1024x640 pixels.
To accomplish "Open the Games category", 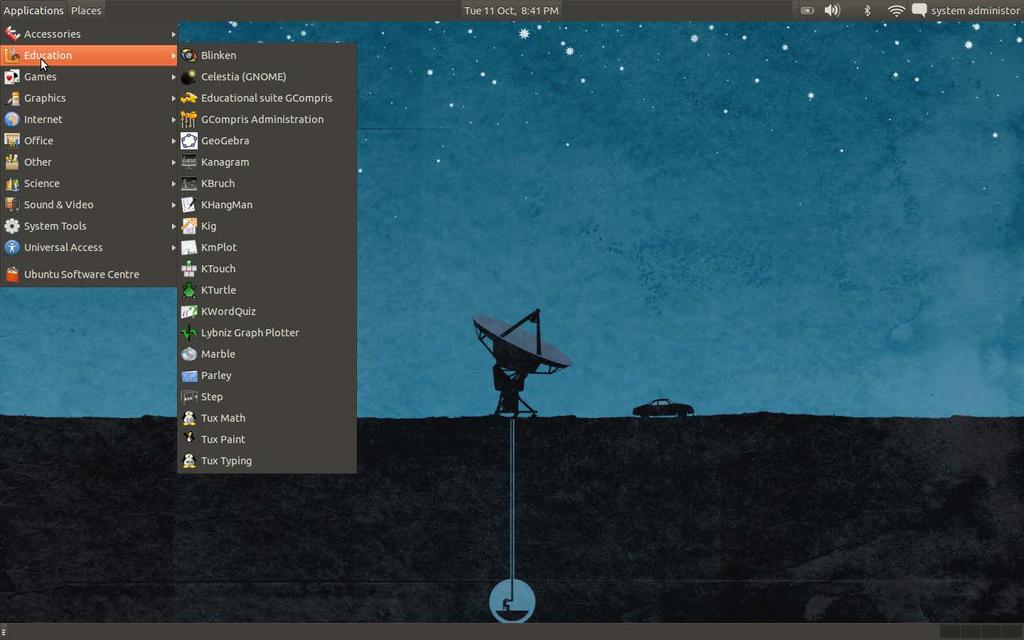I will (x=89, y=77).
